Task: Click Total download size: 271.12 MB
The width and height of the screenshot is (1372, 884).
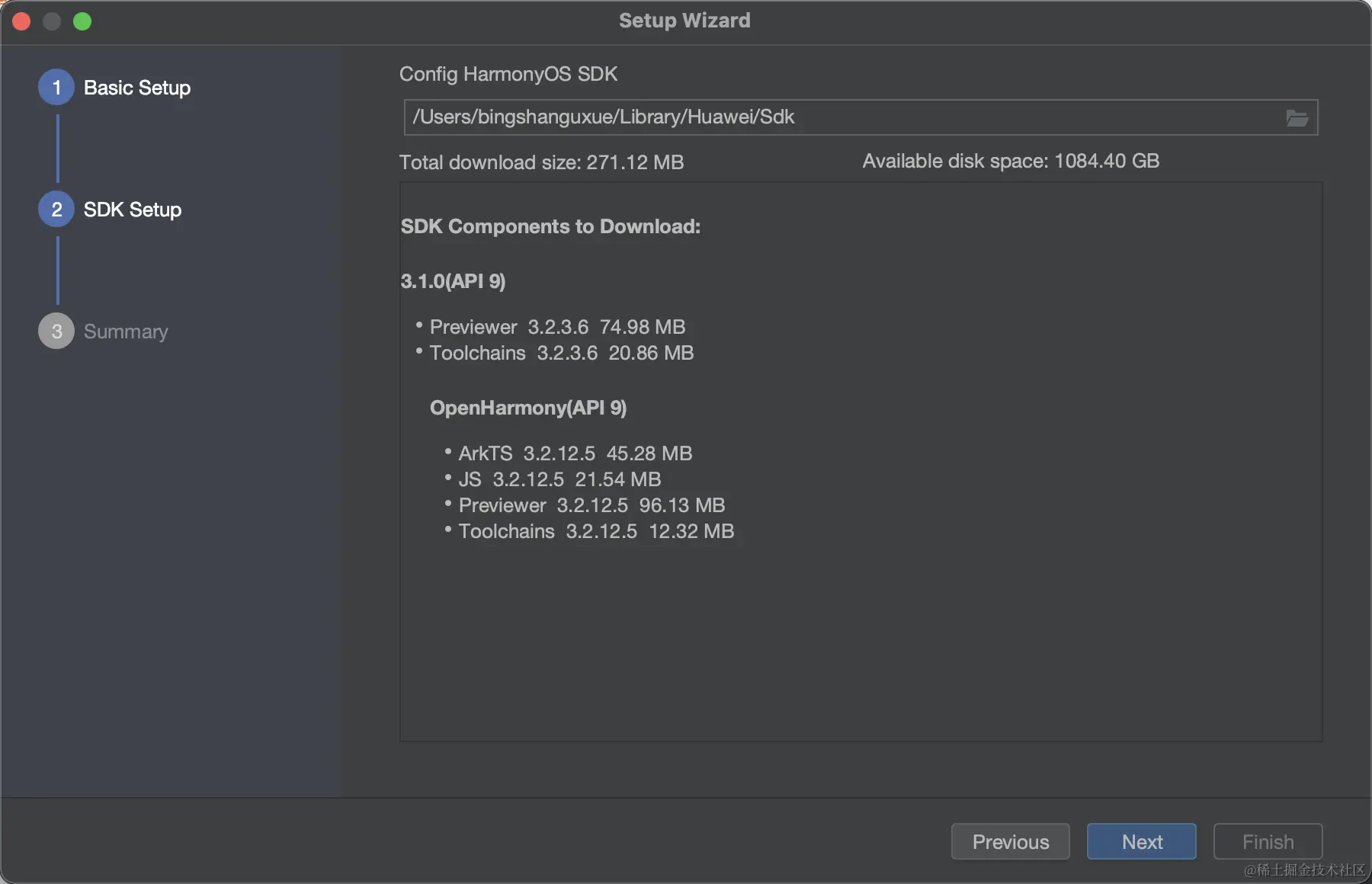Action: coord(541,162)
